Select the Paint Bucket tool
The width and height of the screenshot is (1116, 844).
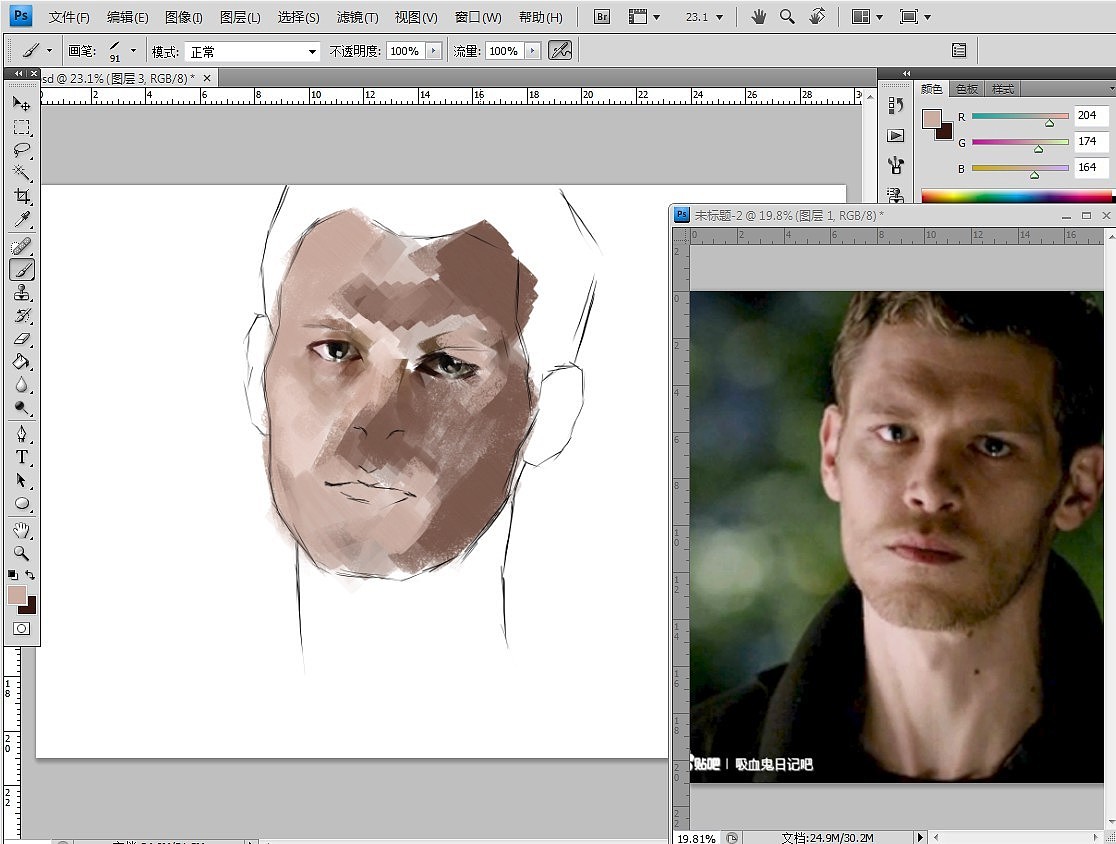point(21,362)
